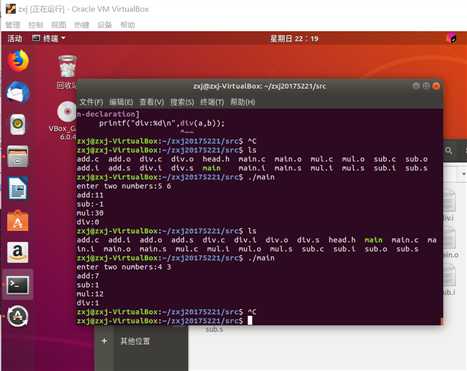Open Ubuntu Software store icon
Screen dimensions: 467x371
pyautogui.click(x=18, y=221)
